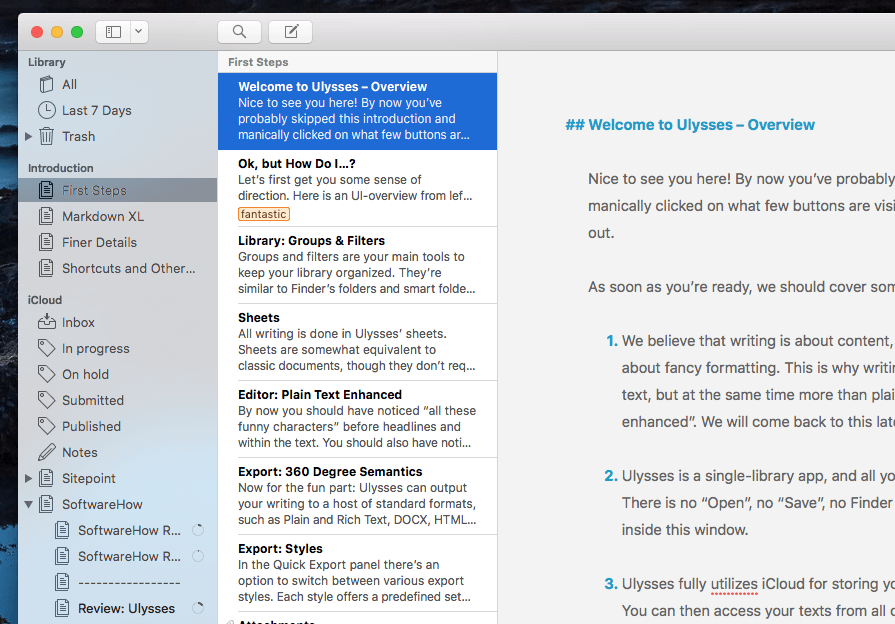Open the 'Ok, but How Do I…?' sheet
895x624 pixels.
[357, 188]
